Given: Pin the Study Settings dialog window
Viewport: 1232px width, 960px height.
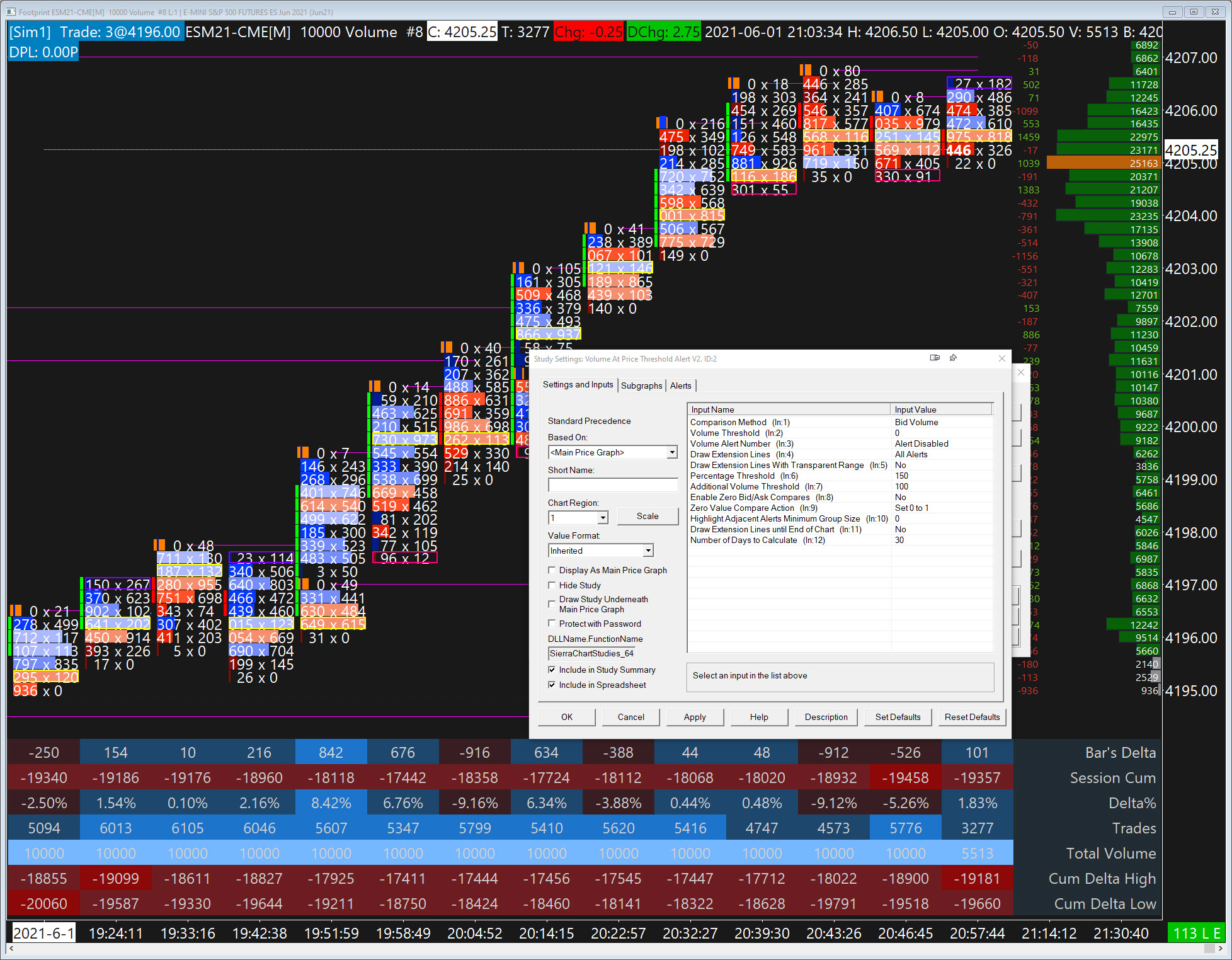Looking at the screenshot, I should 953,358.
